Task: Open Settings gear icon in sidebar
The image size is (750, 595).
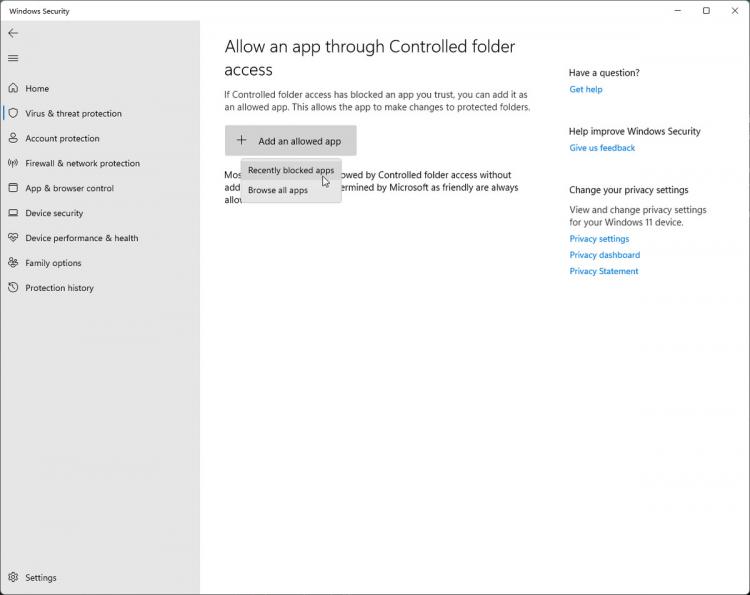Action: pos(13,577)
